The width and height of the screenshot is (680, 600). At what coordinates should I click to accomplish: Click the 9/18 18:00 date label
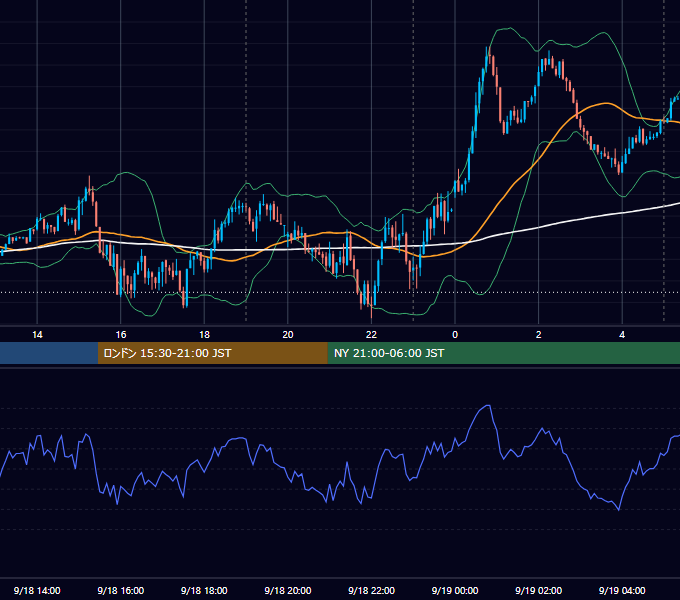[x=204, y=590]
